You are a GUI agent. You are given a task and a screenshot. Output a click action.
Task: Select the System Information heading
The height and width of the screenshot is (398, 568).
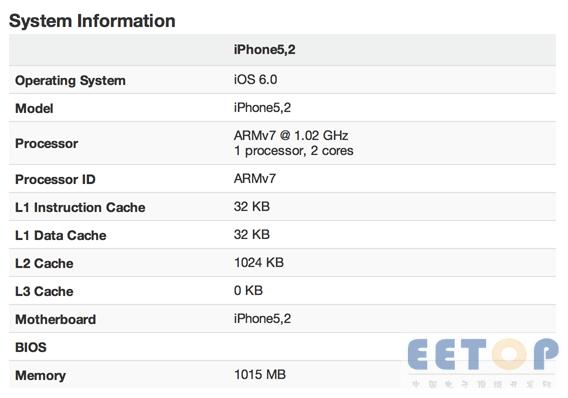pos(92,21)
